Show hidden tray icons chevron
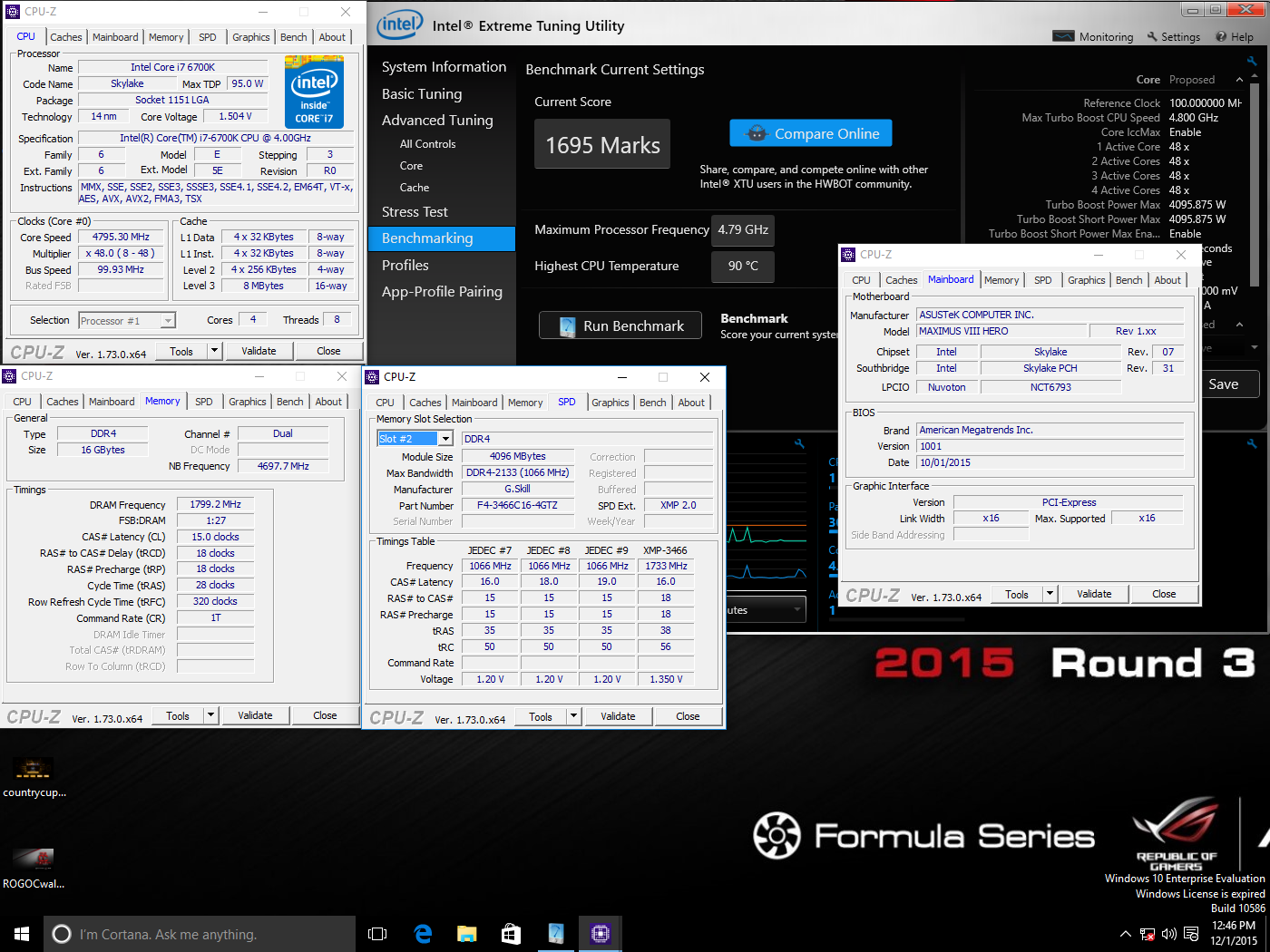 tap(1126, 934)
